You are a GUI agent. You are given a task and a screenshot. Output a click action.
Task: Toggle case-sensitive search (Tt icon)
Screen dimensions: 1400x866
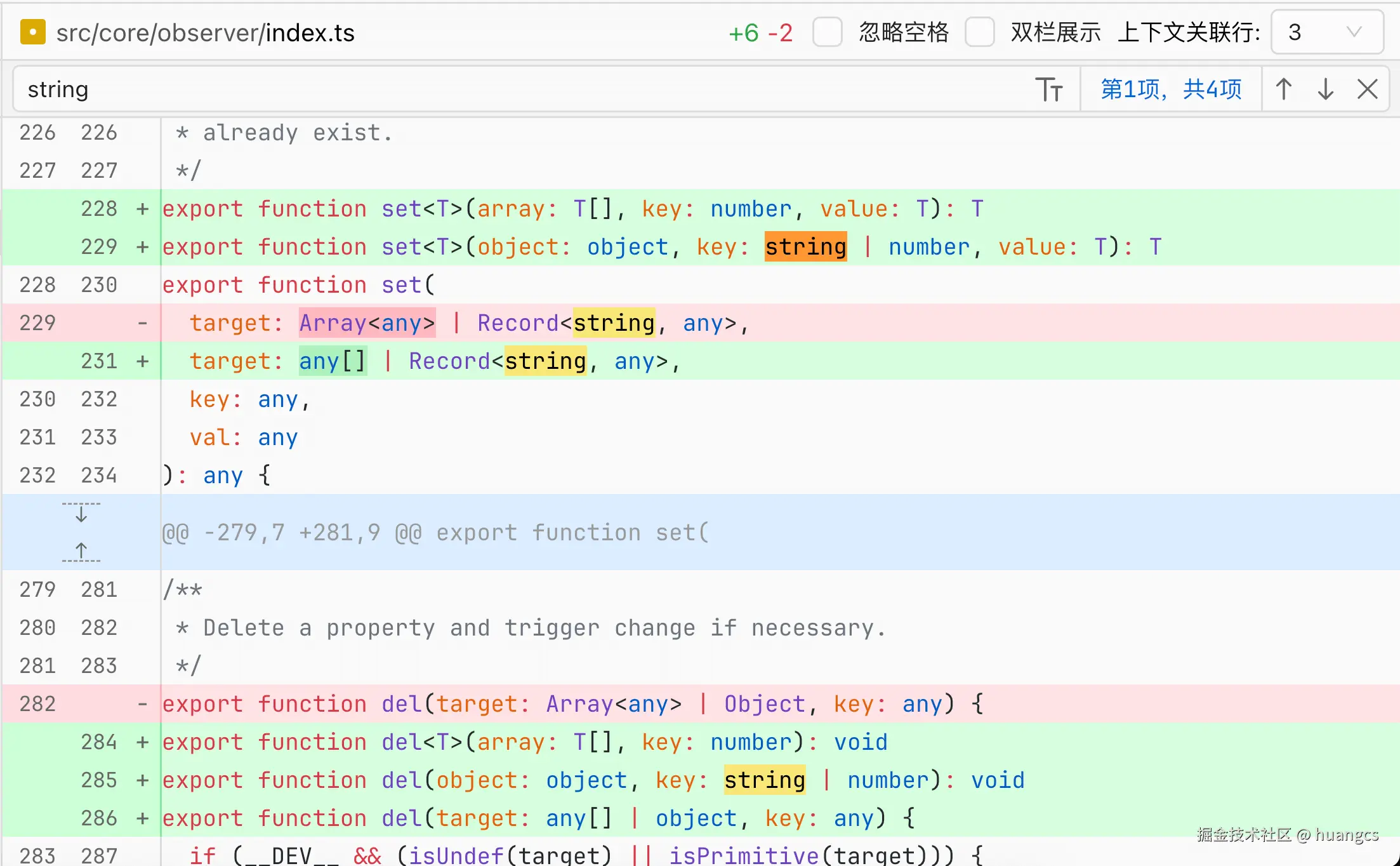1048,90
